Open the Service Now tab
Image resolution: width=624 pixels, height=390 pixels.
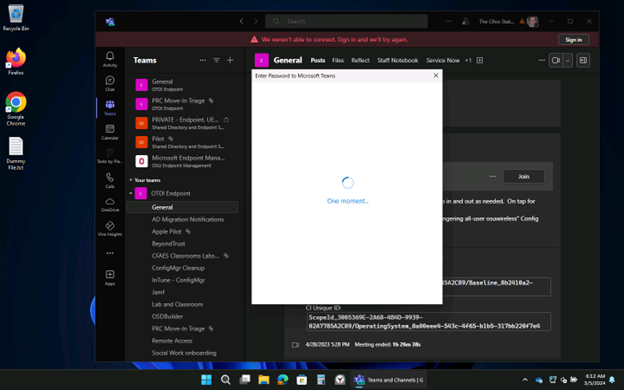[x=443, y=60]
